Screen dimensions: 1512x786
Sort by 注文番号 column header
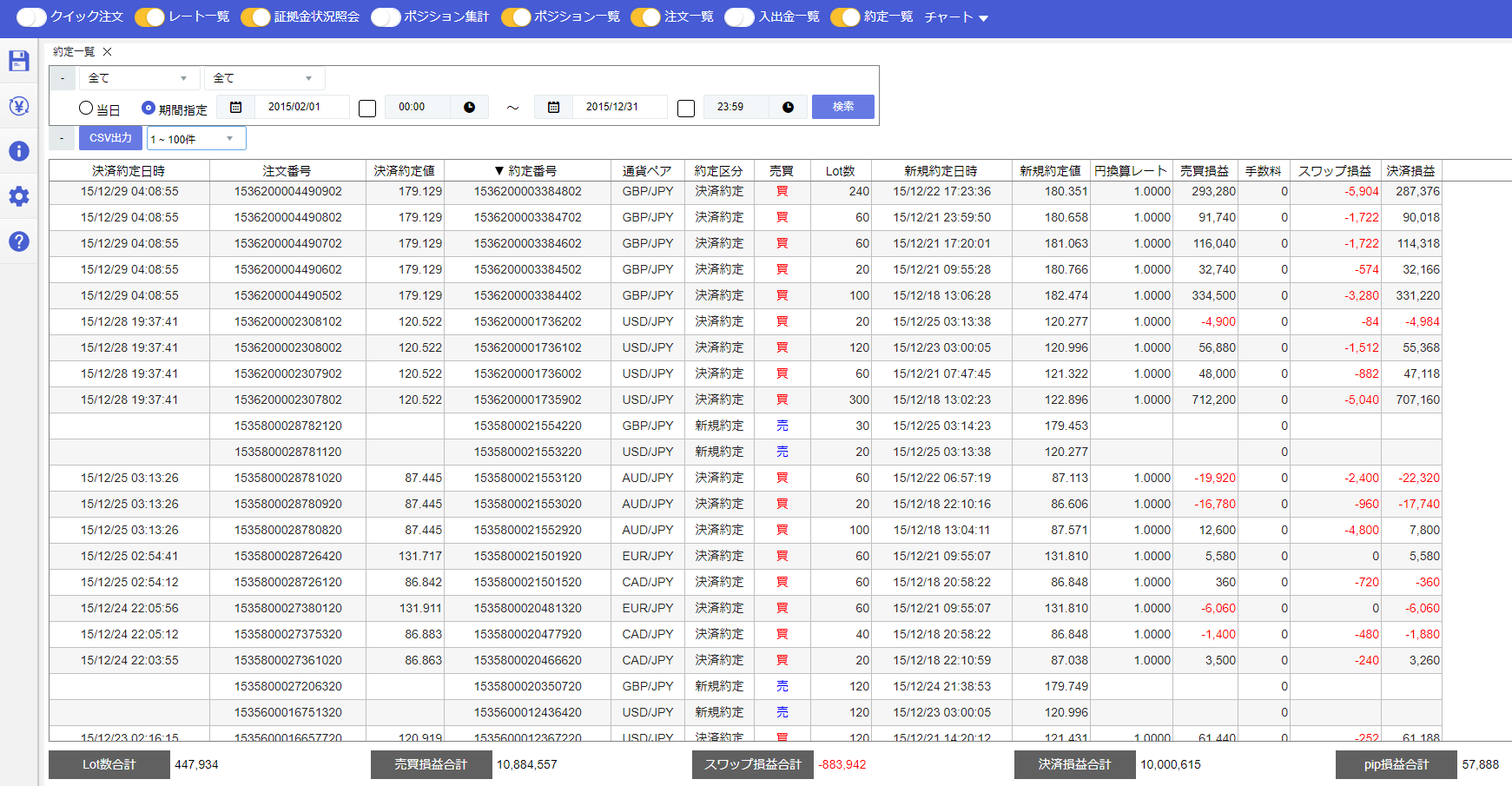point(287,171)
